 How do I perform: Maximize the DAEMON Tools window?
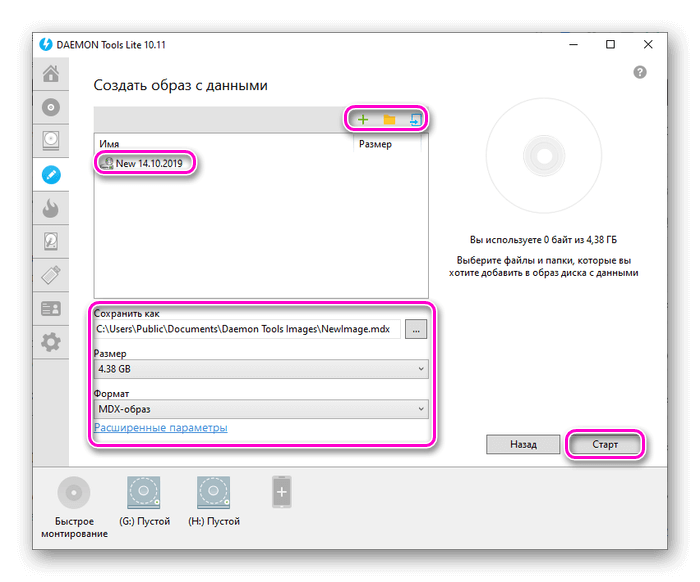click(610, 45)
